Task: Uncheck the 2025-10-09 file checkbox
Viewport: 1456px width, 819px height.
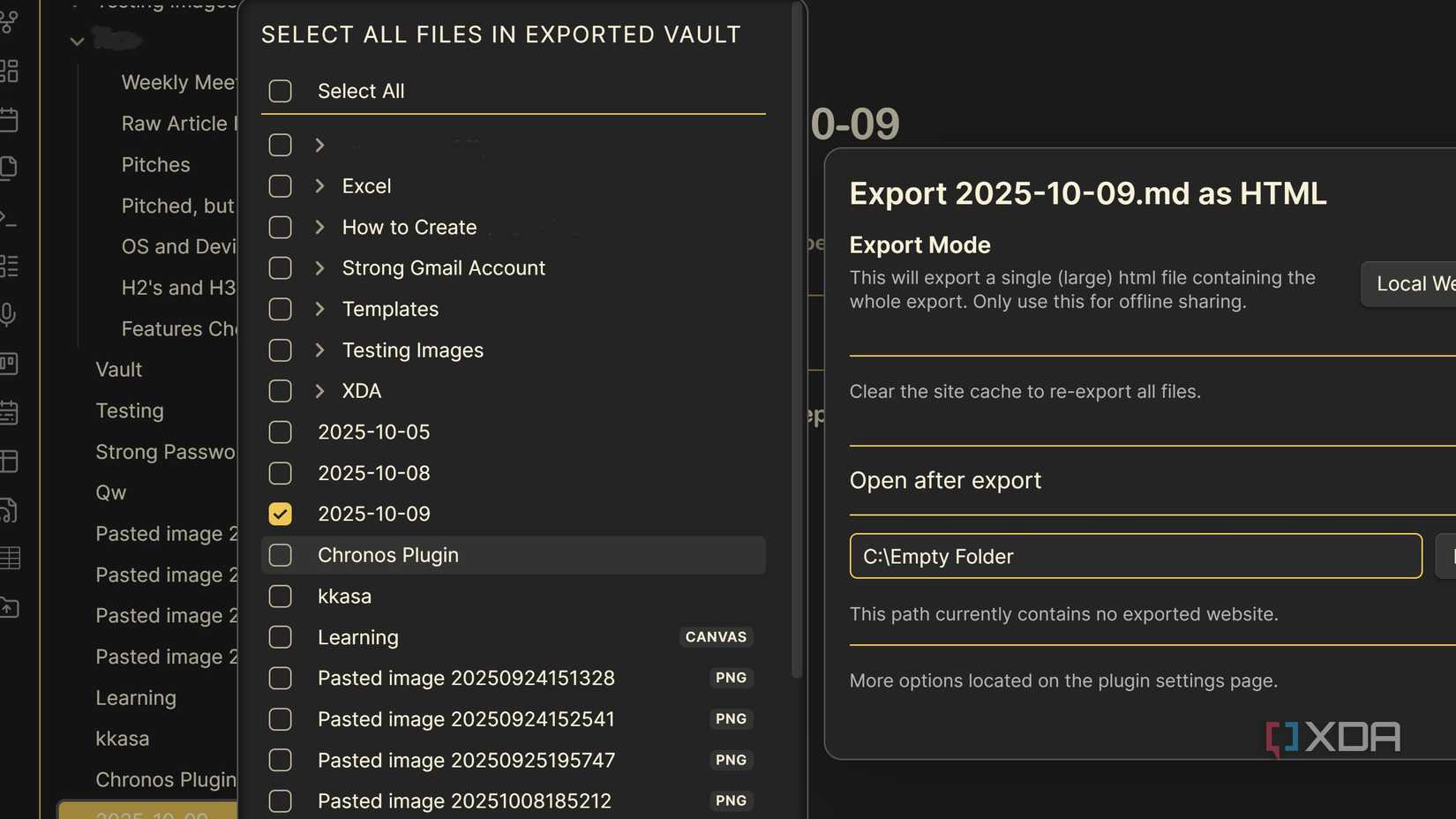Action: [280, 514]
